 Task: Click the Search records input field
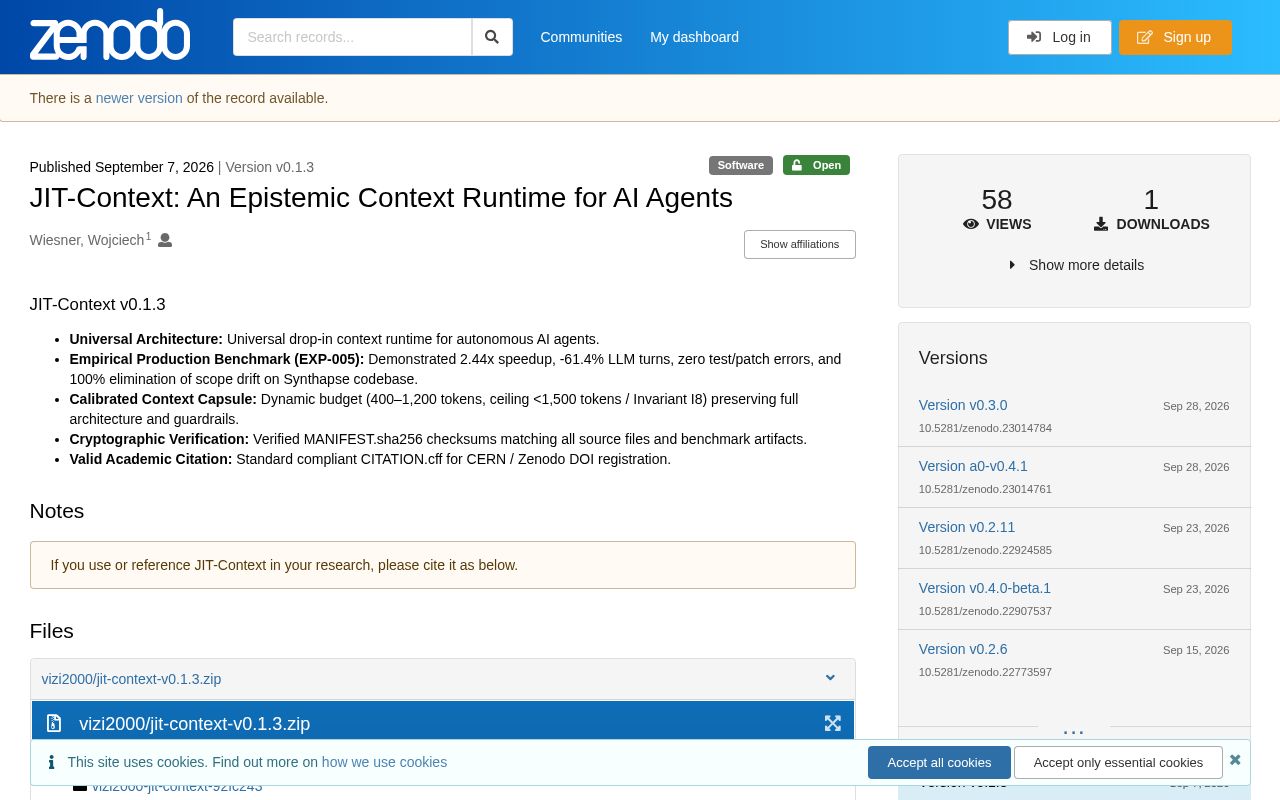point(352,37)
